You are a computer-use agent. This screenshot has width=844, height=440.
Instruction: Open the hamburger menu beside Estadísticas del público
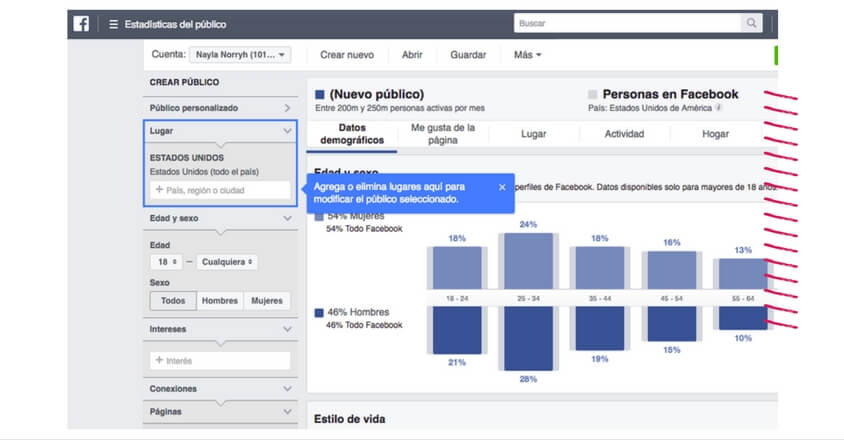[x=113, y=24]
